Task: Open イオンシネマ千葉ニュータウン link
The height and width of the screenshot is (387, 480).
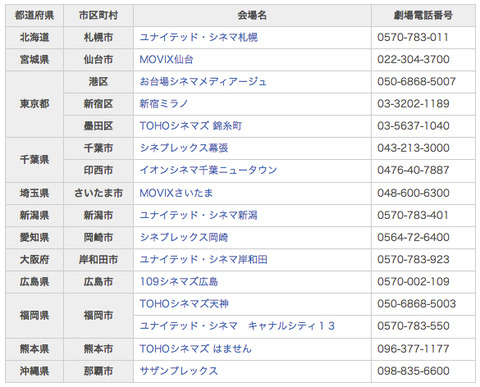Action: 208,170
